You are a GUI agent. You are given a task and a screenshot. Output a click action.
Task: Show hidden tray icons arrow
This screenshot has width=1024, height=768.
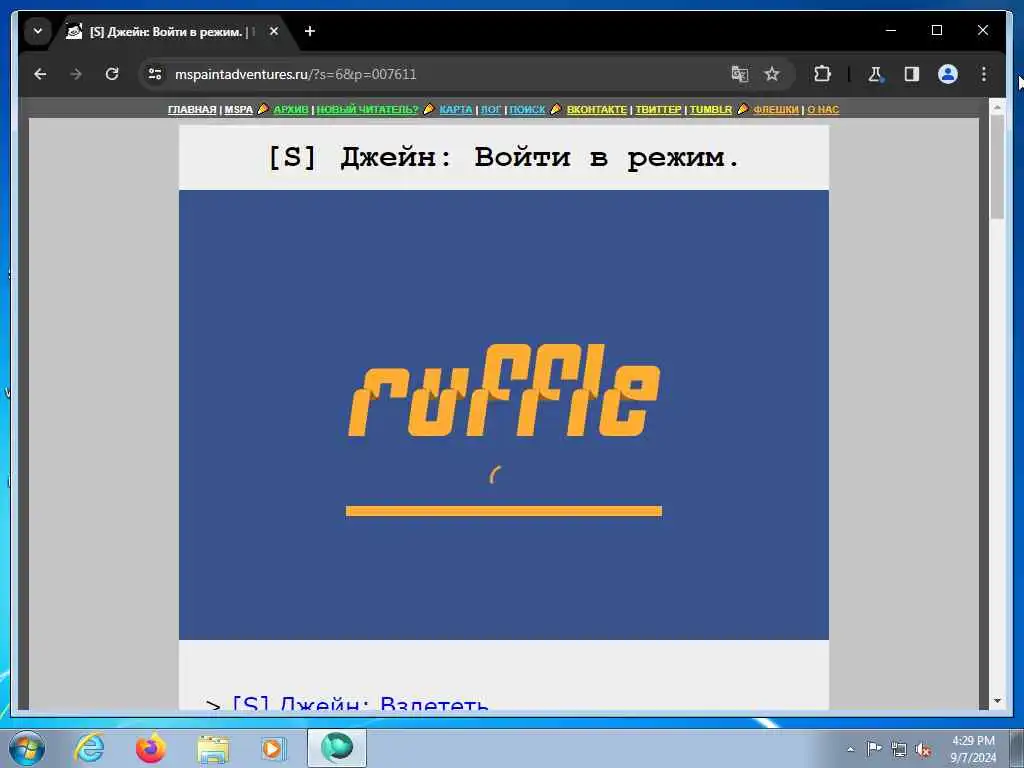[850, 749]
